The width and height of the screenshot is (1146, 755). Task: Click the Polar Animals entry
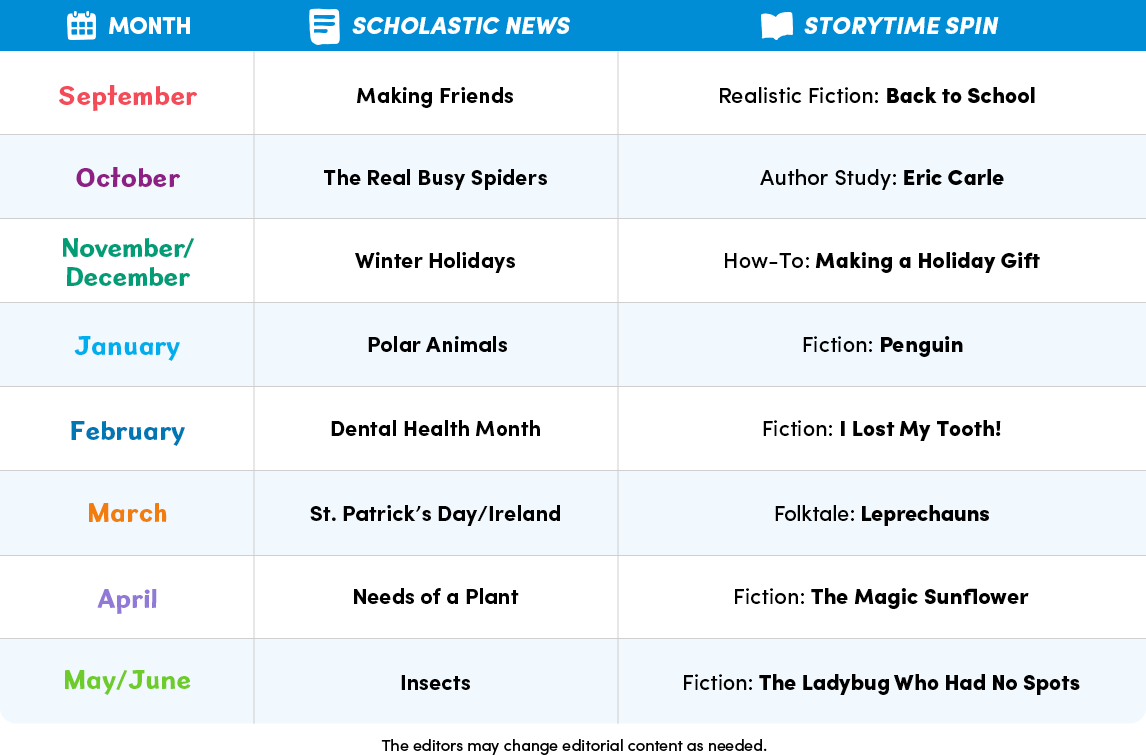tap(437, 344)
